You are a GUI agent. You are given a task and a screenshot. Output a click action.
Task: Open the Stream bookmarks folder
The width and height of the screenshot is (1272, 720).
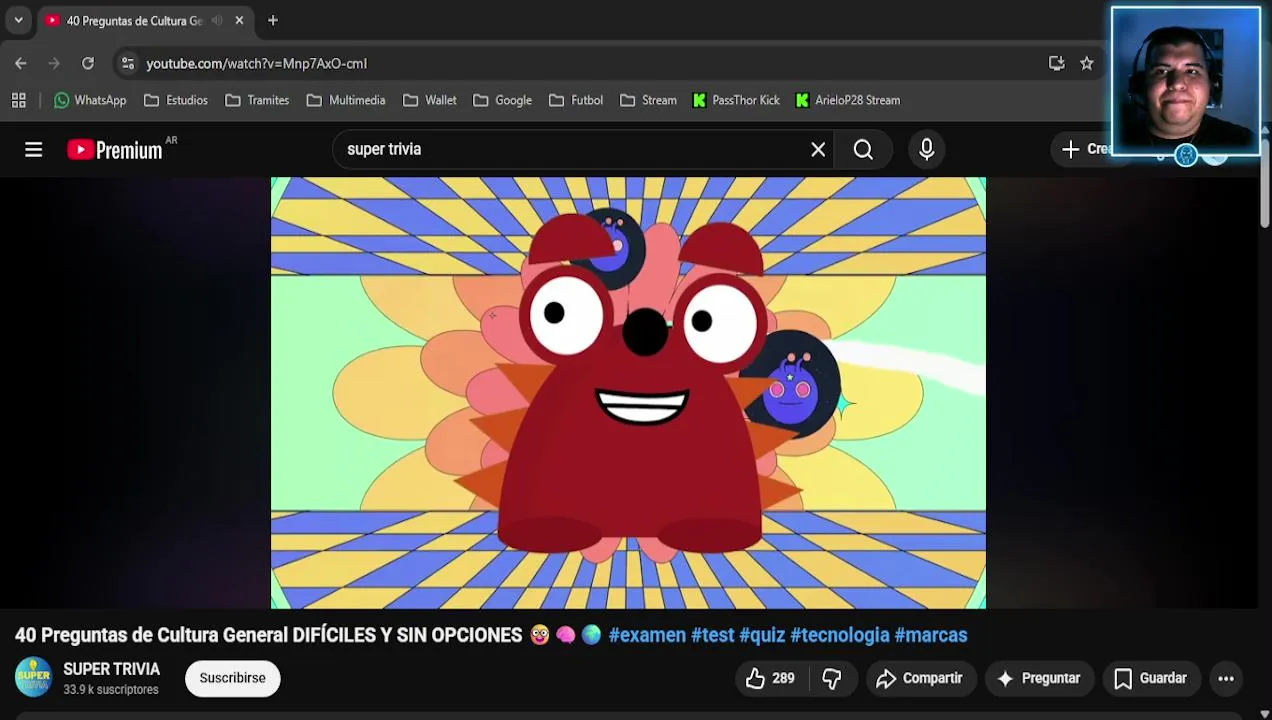pyautogui.click(x=648, y=100)
